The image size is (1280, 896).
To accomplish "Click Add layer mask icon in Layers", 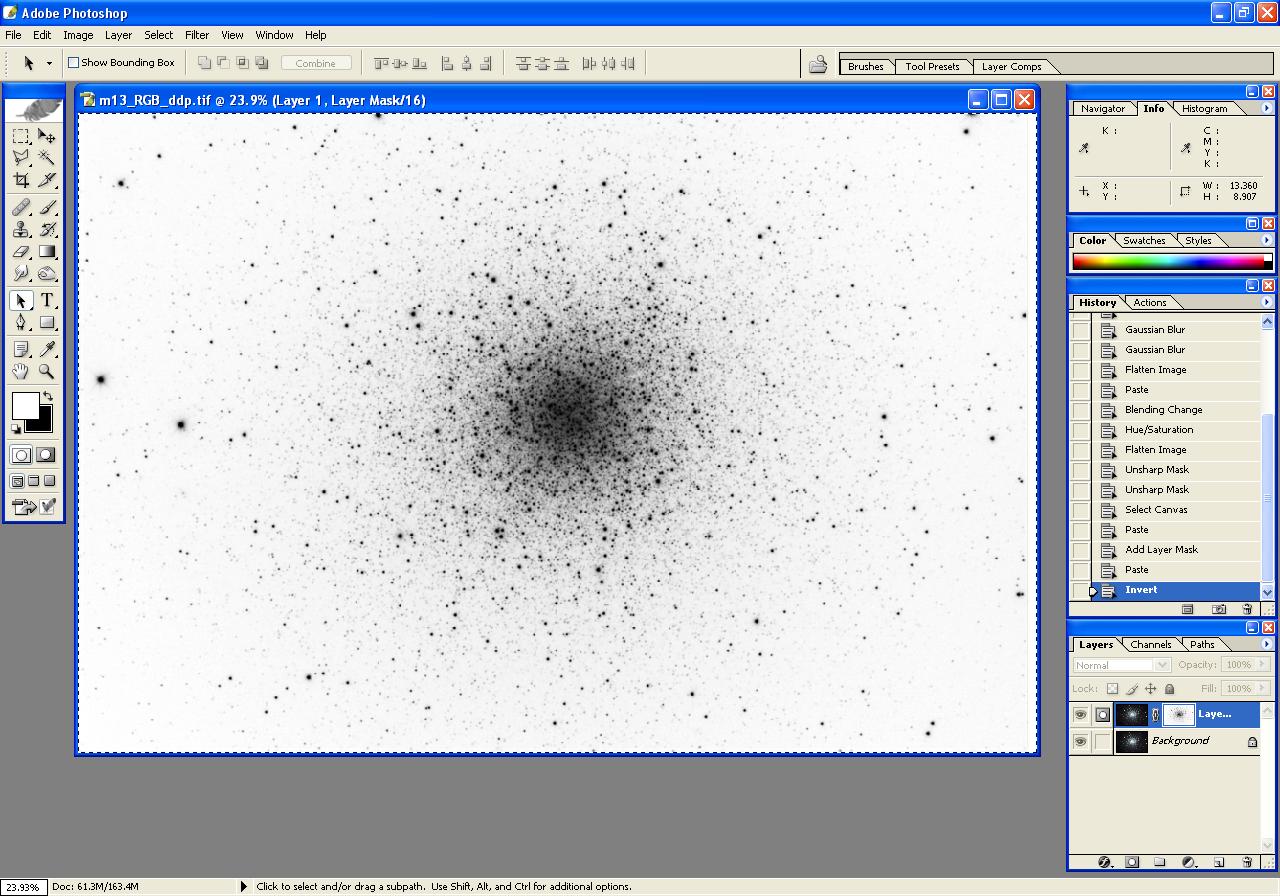I will pyautogui.click(x=1132, y=862).
